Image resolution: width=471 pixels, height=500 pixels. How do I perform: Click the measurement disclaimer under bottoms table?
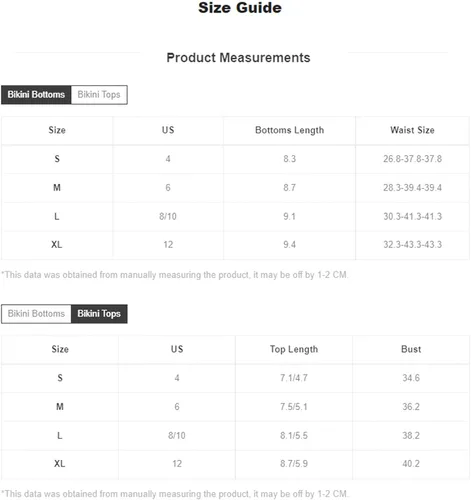tap(175, 275)
